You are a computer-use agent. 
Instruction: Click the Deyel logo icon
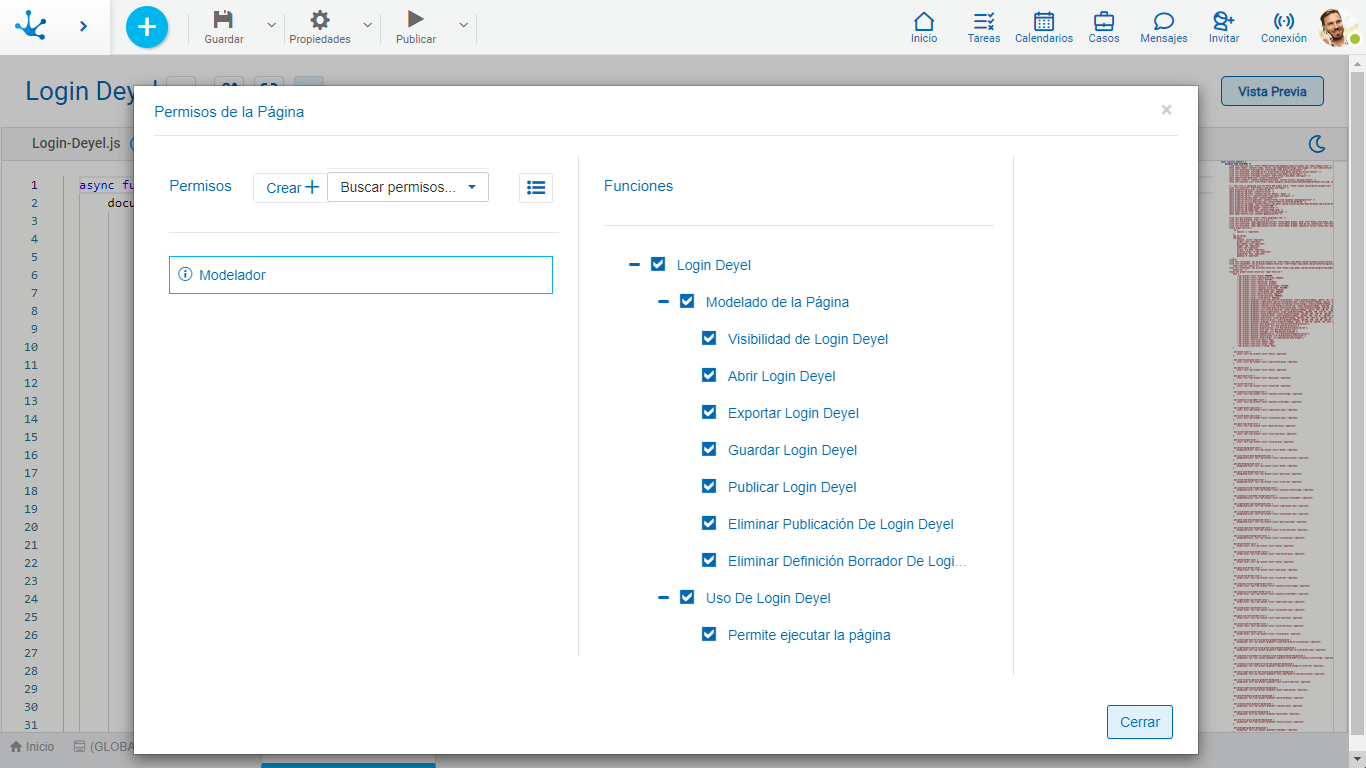pyautogui.click(x=31, y=26)
